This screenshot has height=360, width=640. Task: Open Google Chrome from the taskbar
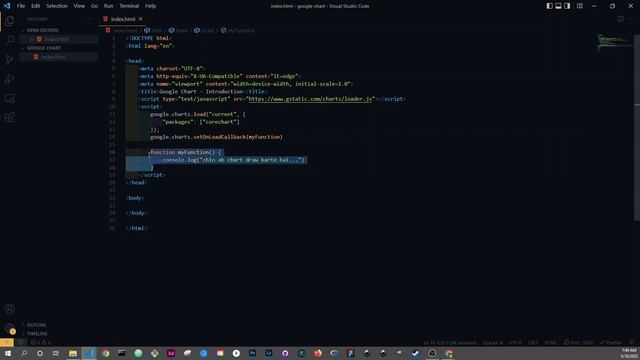[106, 353]
